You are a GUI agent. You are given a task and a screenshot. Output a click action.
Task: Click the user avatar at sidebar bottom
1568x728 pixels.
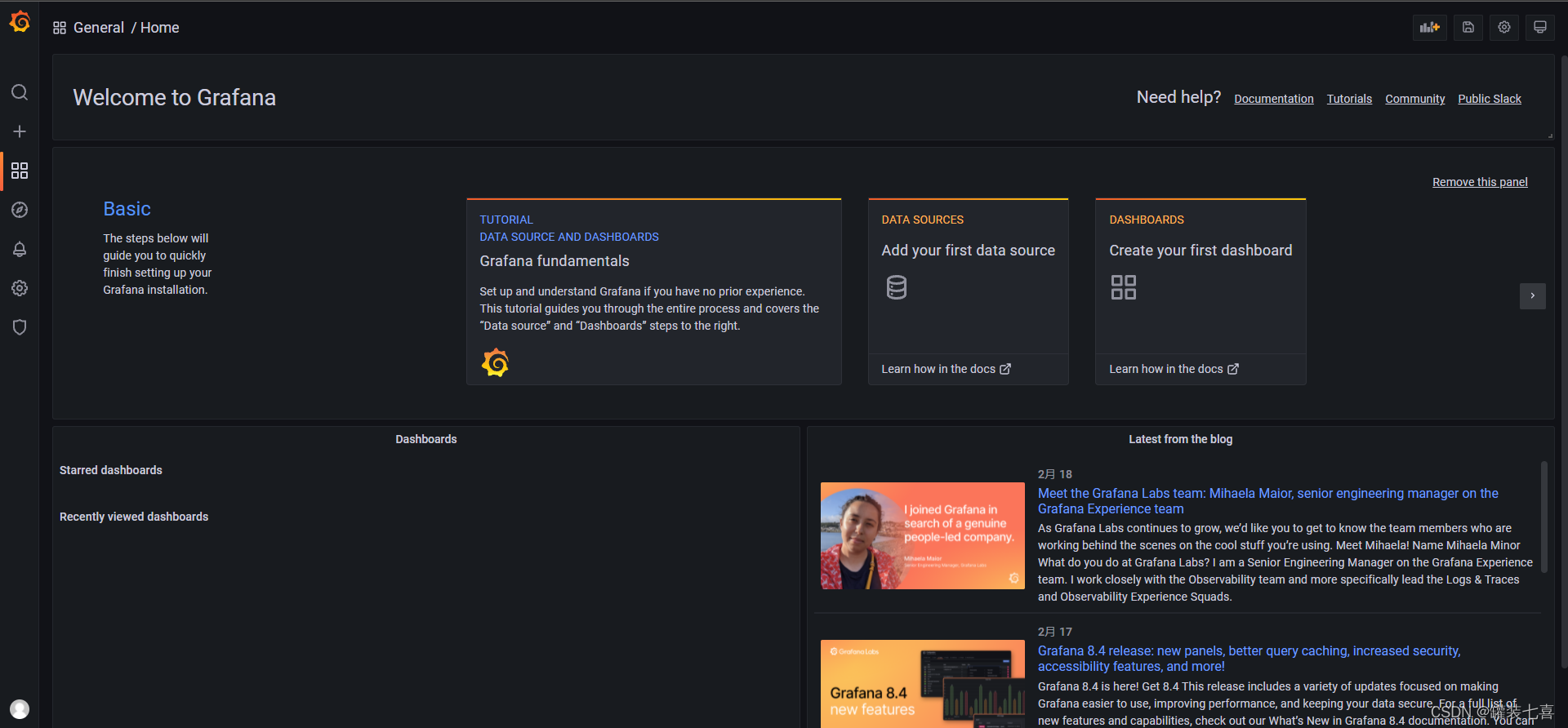click(x=20, y=709)
